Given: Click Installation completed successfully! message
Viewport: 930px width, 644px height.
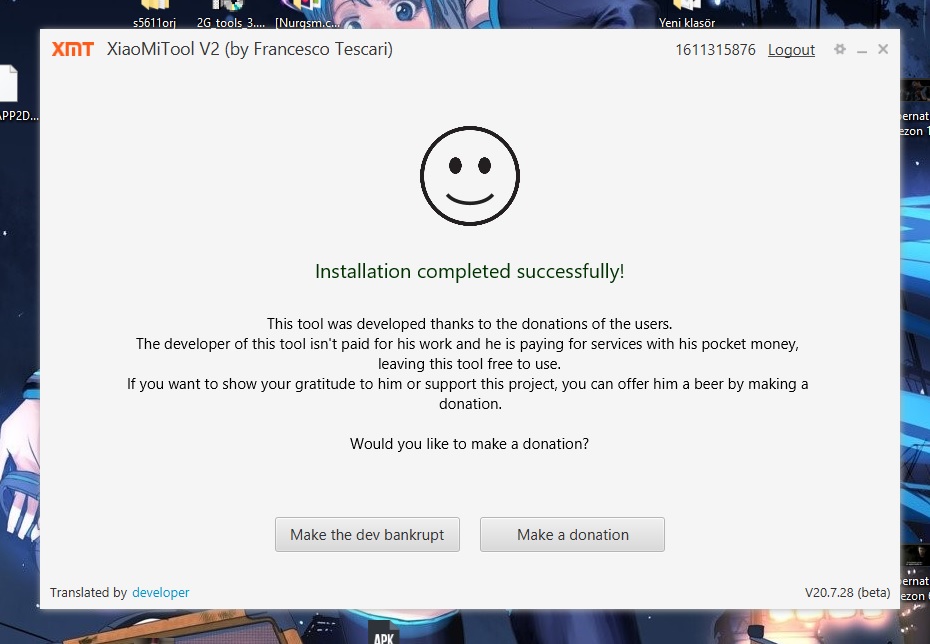Looking at the screenshot, I should click(x=470, y=271).
